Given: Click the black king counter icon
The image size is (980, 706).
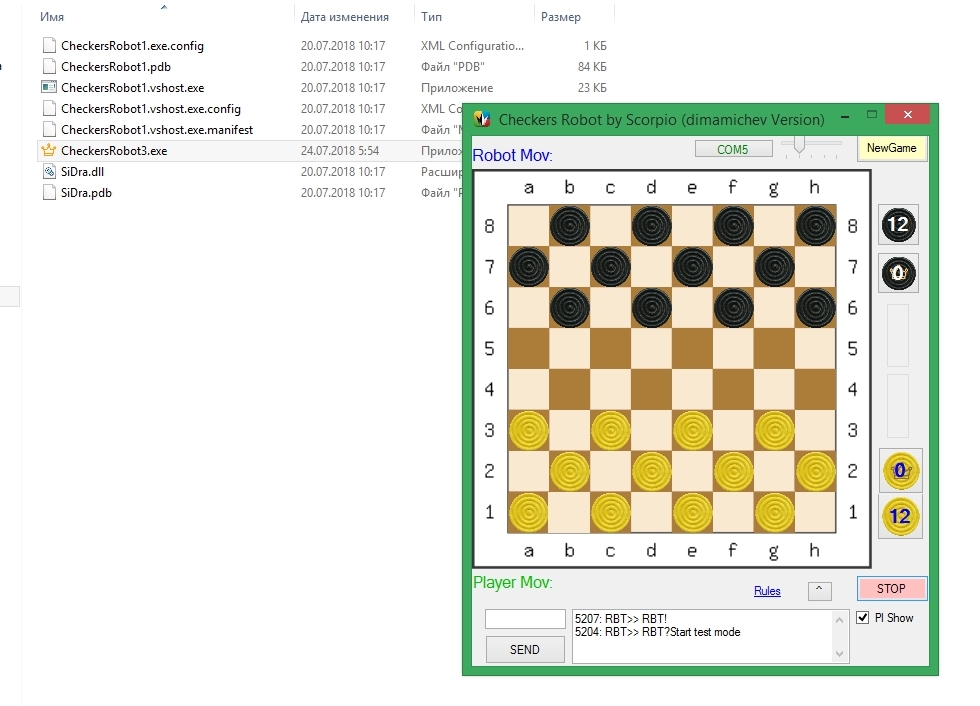Looking at the screenshot, I should [898, 272].
